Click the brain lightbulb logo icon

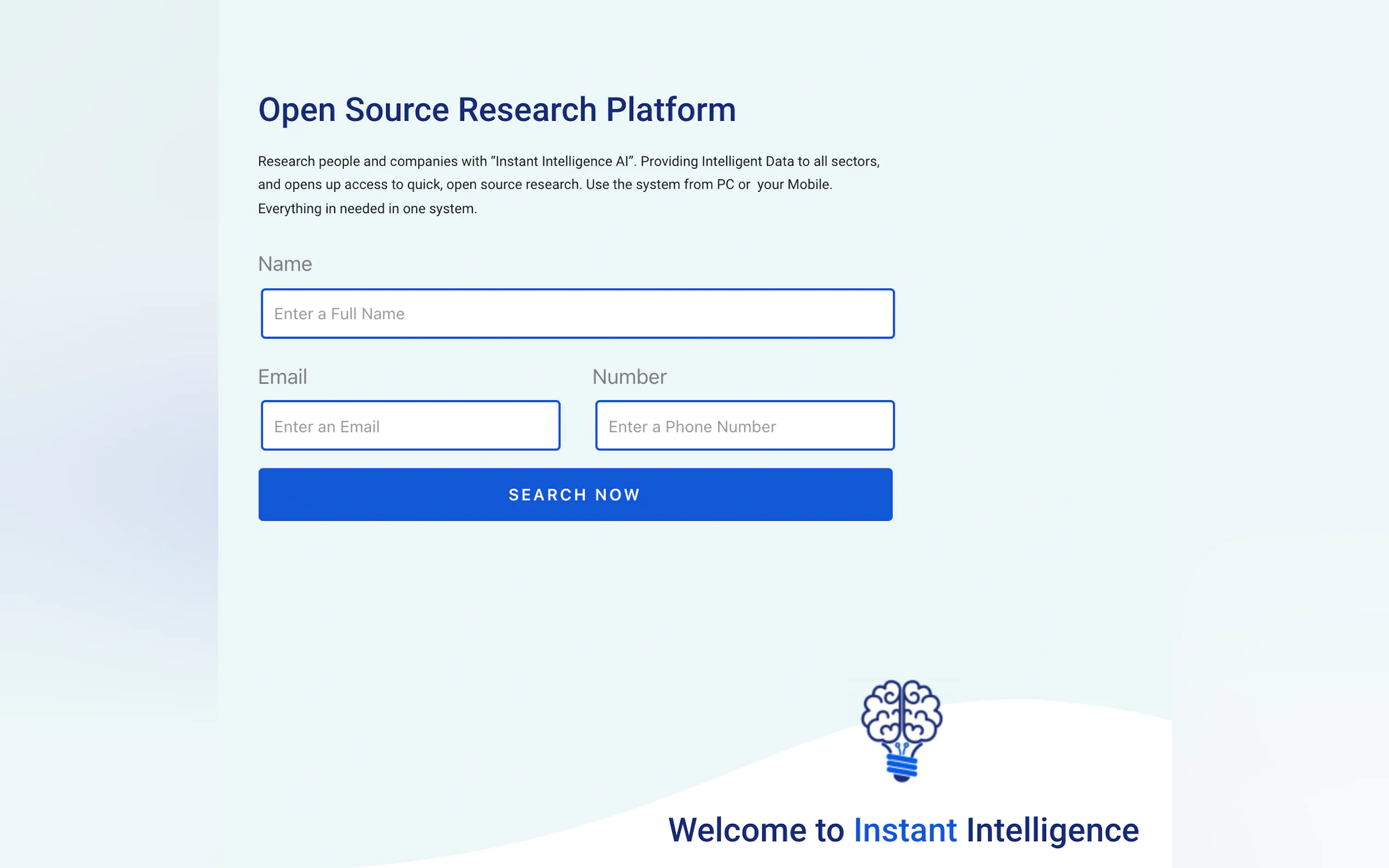click(902, 730)
